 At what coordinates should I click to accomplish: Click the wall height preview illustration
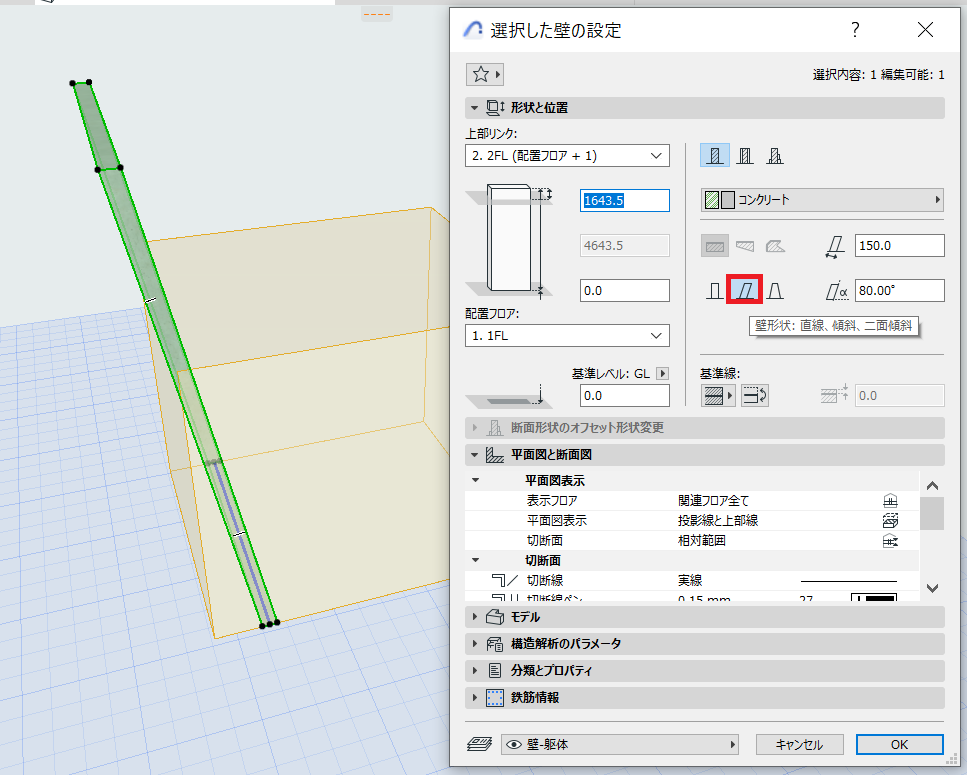coord(509,241)
